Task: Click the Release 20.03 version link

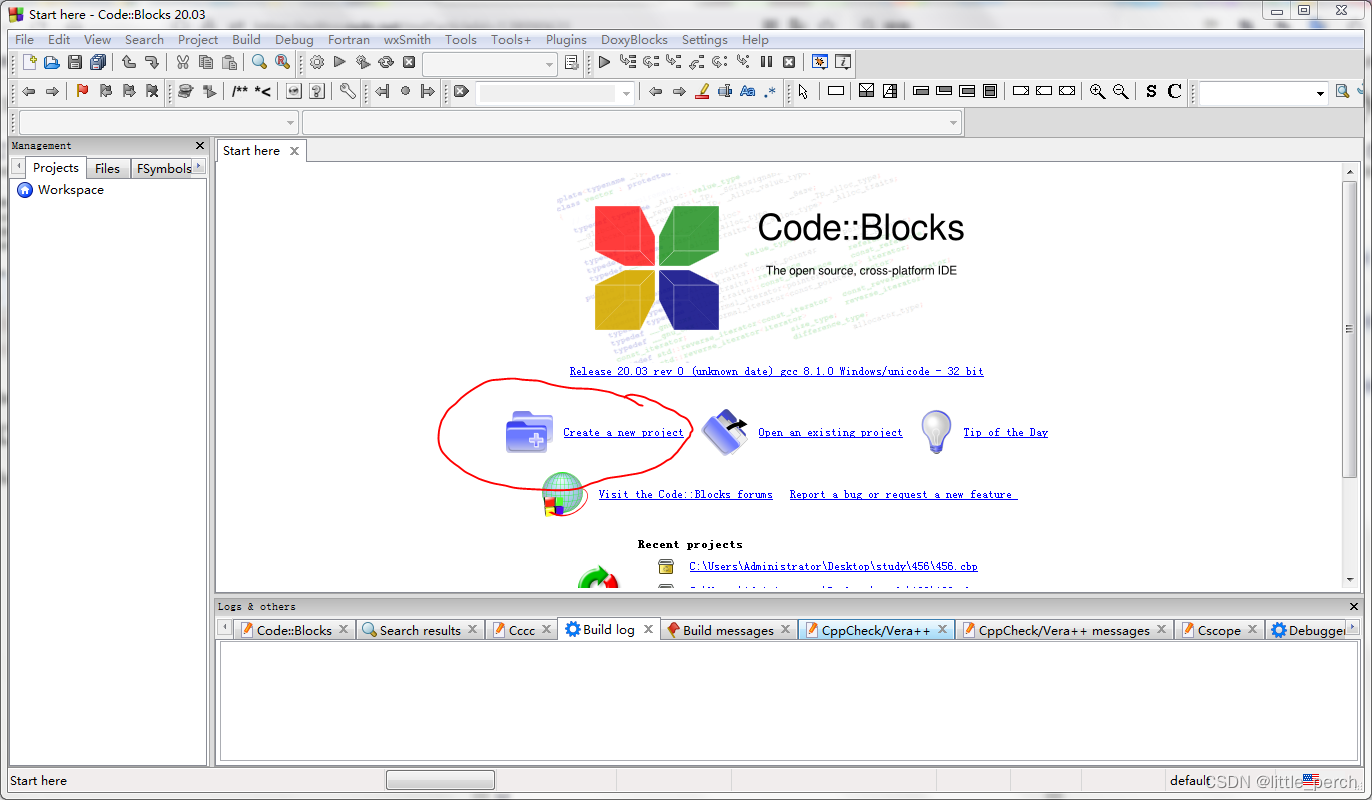Action: pyautogui.click(x=776, y=372)
